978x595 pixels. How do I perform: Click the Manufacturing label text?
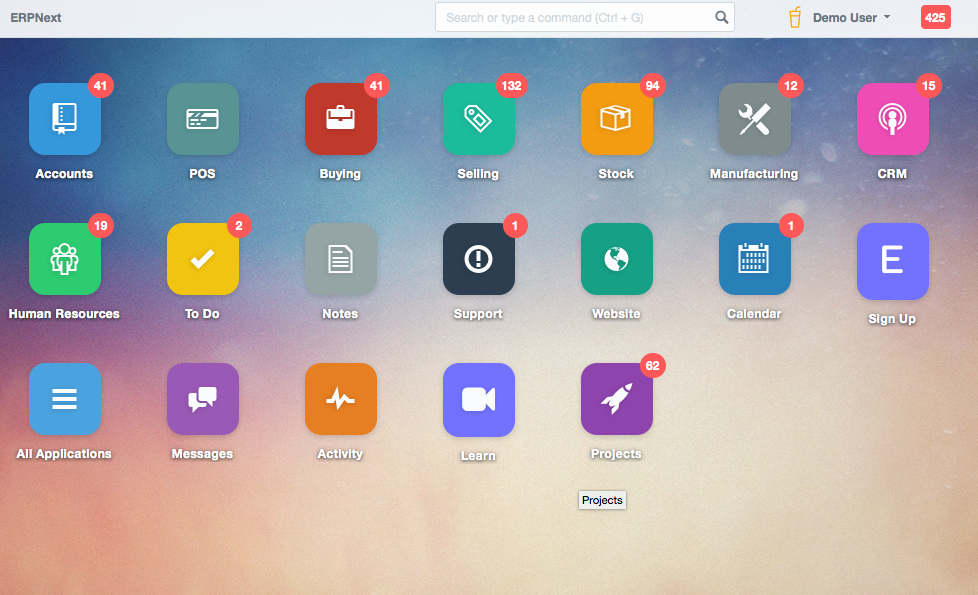(754, 174)
